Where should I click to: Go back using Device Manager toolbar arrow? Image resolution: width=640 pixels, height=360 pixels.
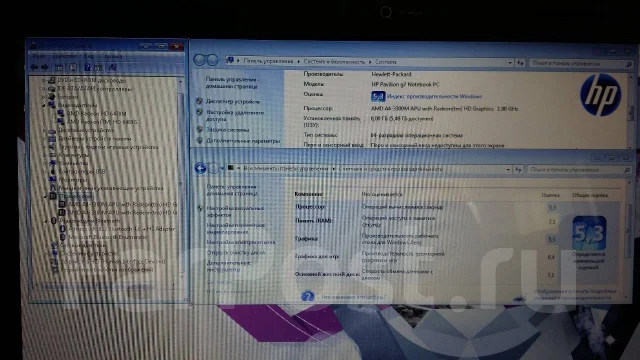pos(34,67)
